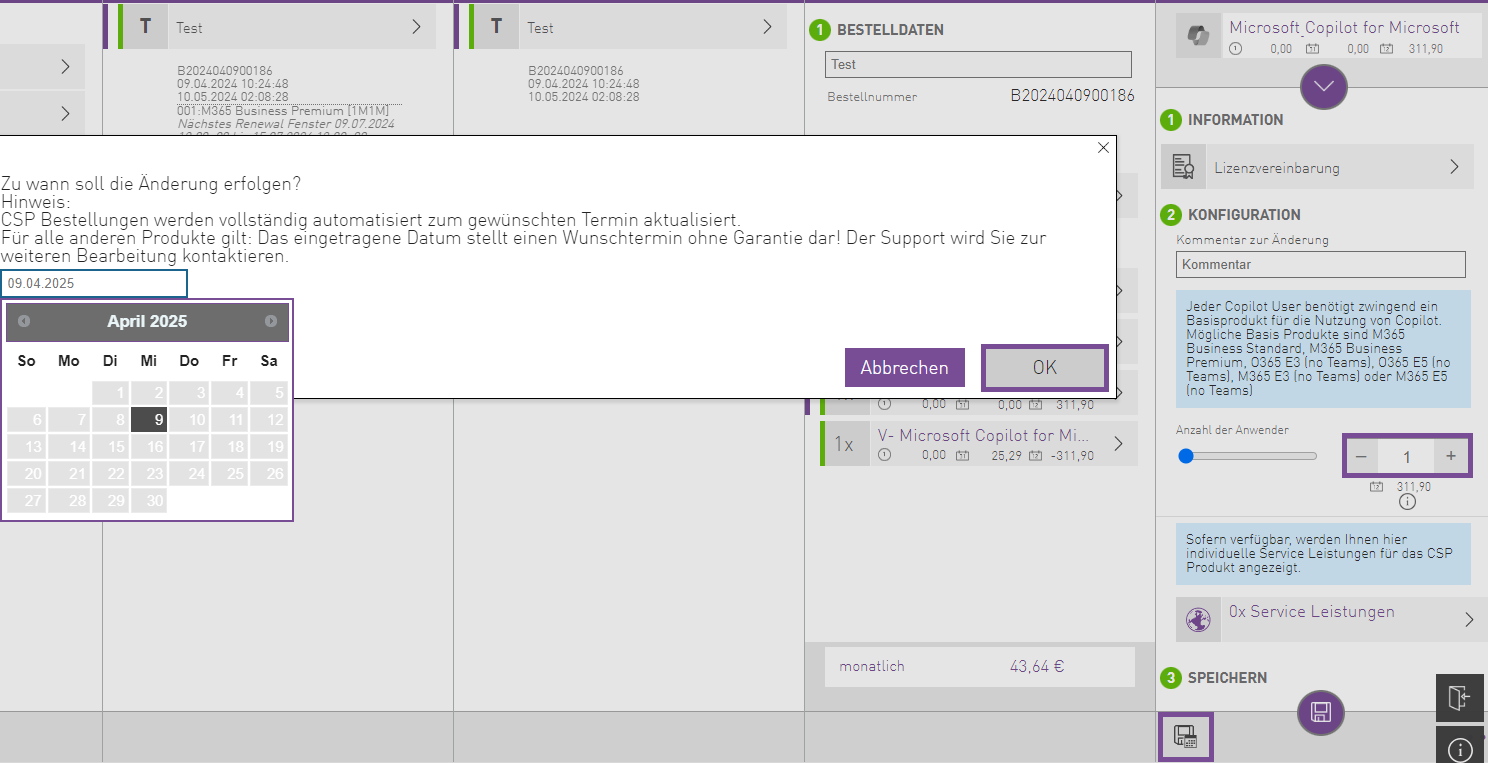Select day 15 in the calendar
The image size is (1488, 763).
pos(110,447)
